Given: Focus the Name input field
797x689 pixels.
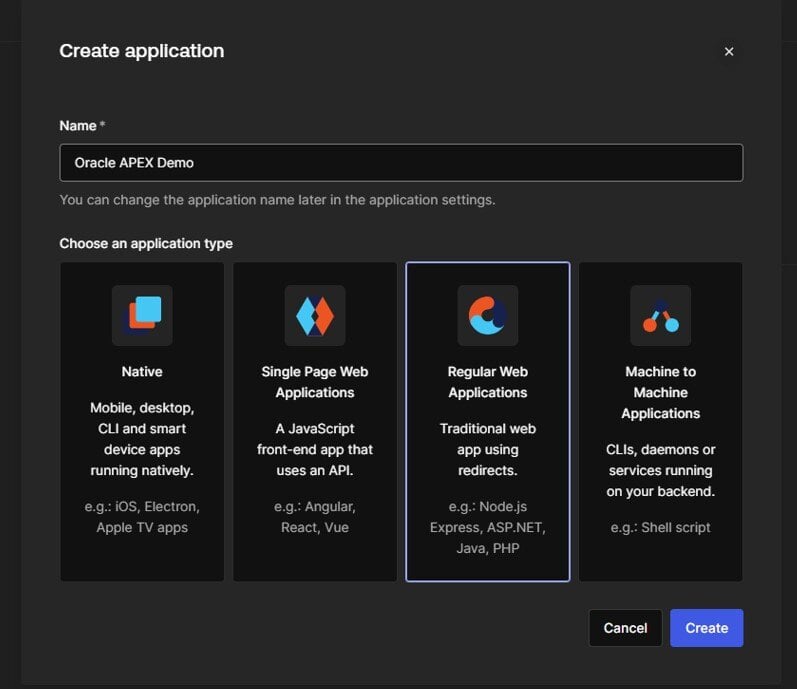Looking at the screenshot, I should (x=401, y=163).
